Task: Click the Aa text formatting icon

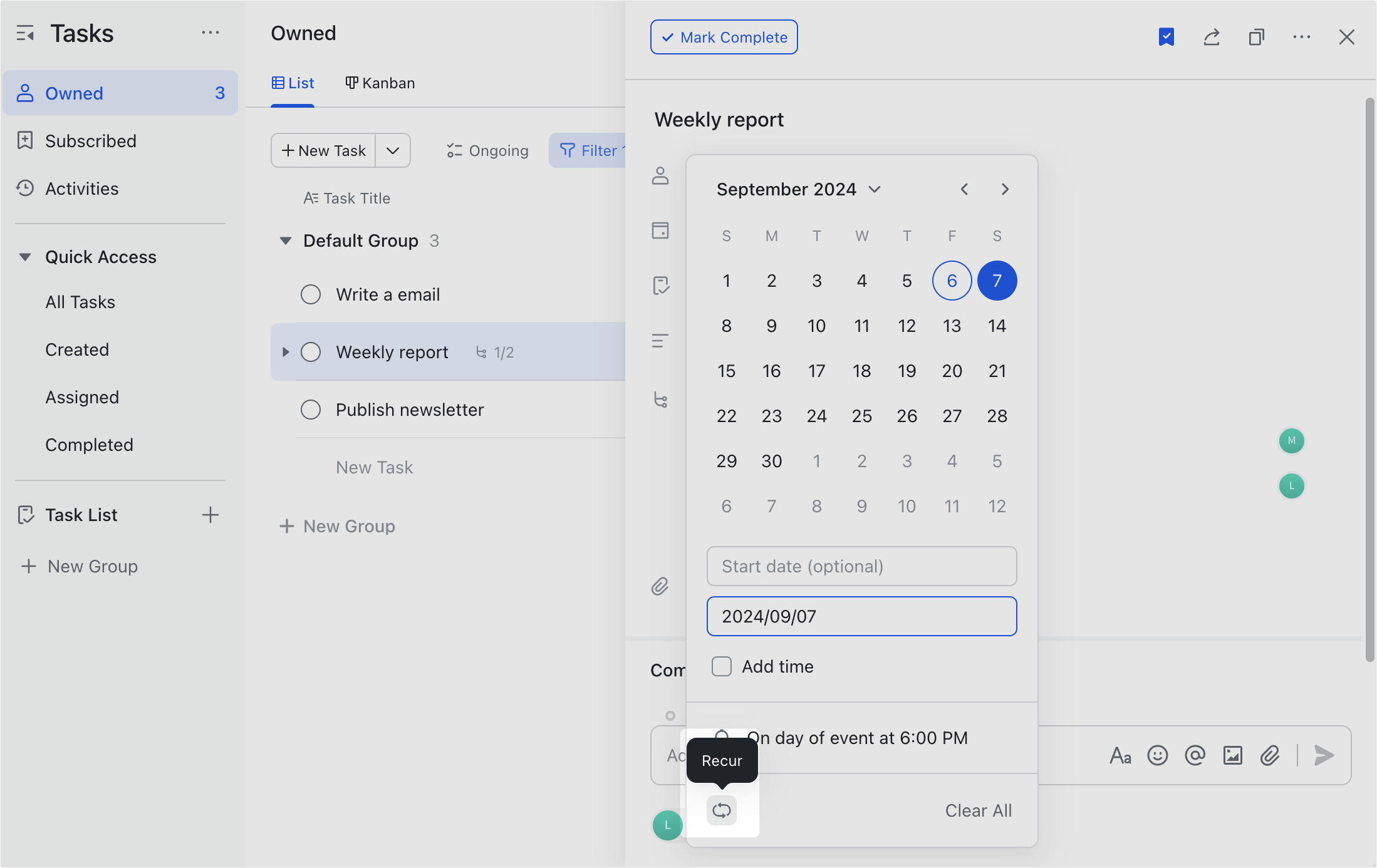Action: click(1120, 755)
